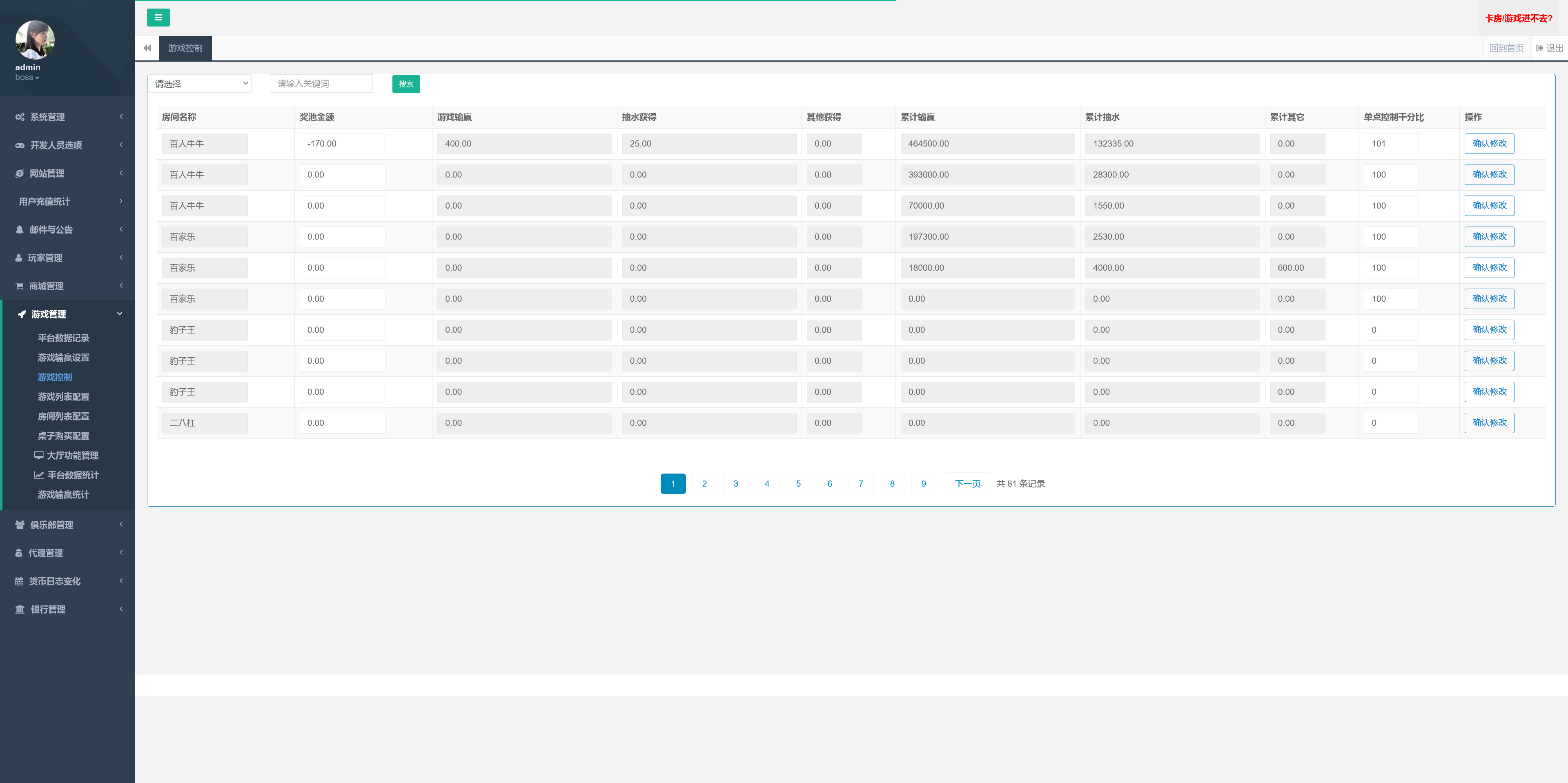Open 邮件与公告 bell menu item
This screenshot has width=1568, height=783.
[x=51, y=230]
